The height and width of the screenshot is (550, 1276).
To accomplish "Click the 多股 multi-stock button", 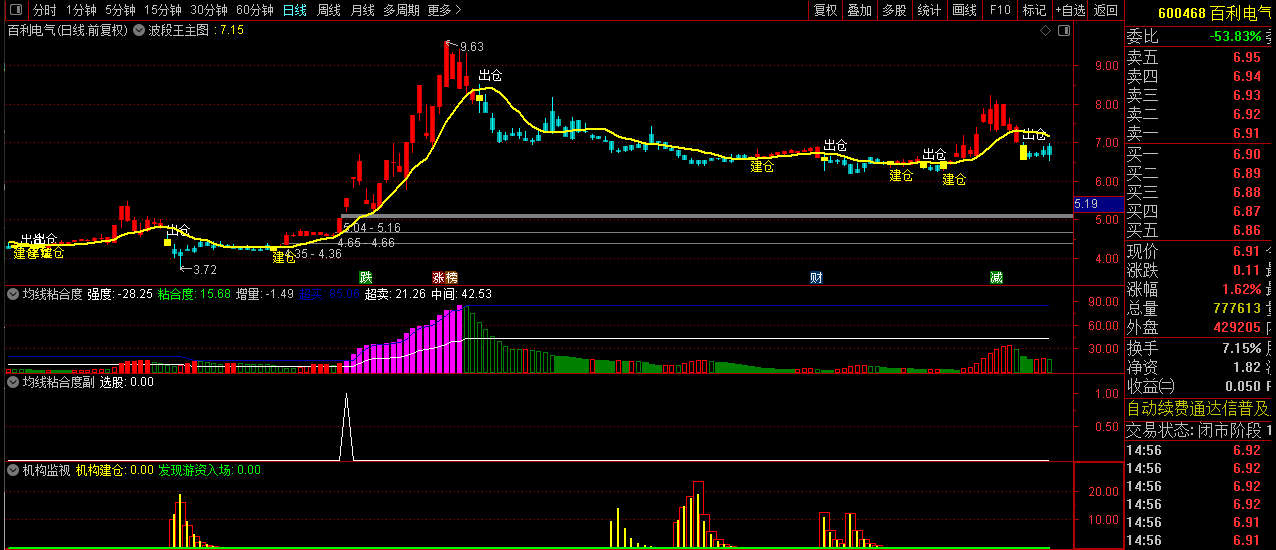I will (894, 10).
